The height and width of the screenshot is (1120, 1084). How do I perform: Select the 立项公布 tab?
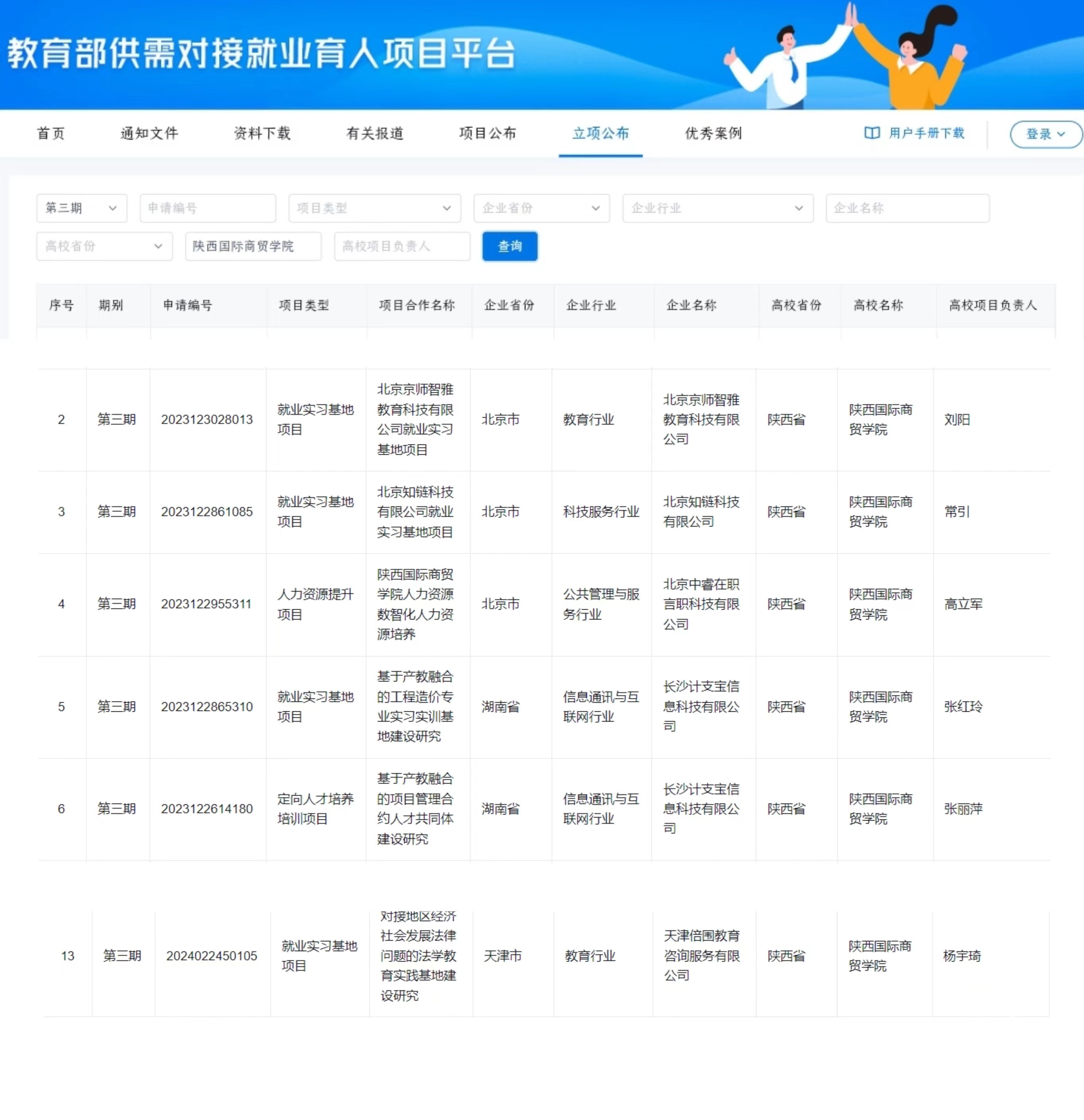(x=601, y=133)
